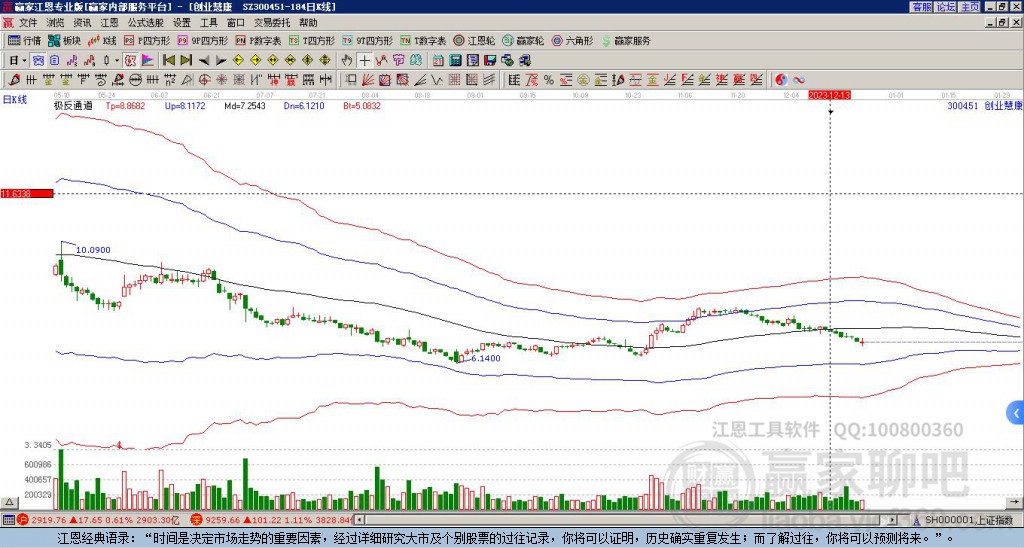Image resolution: width=1024 pixels, height=548 pixels.
Task: Click the calendar 21 icon
Action: pyautogui.click(x=438, y=60)
